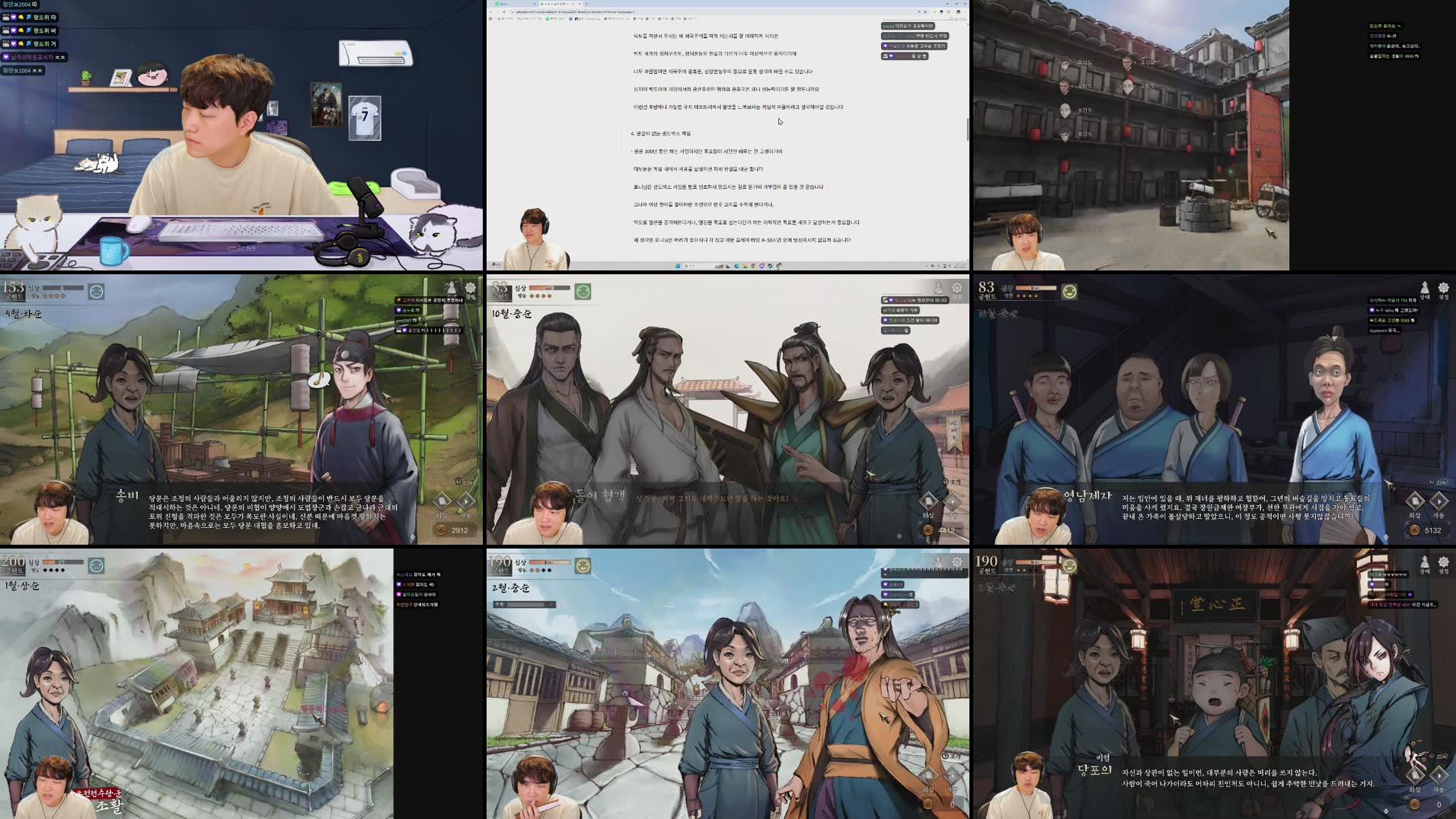This screenshot has width=1456, height=819.
Task: Toggle 자동 auto-play in the 당포의 scene
Action: (1438, 776)
